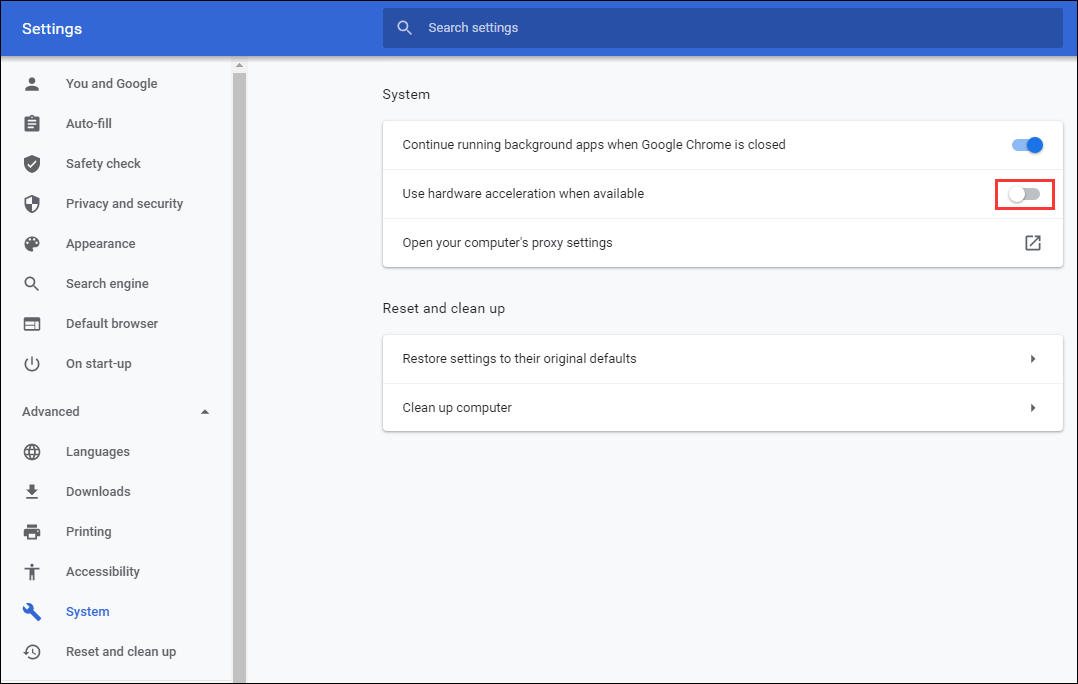Open Accessibility settings page

point(102,572)
